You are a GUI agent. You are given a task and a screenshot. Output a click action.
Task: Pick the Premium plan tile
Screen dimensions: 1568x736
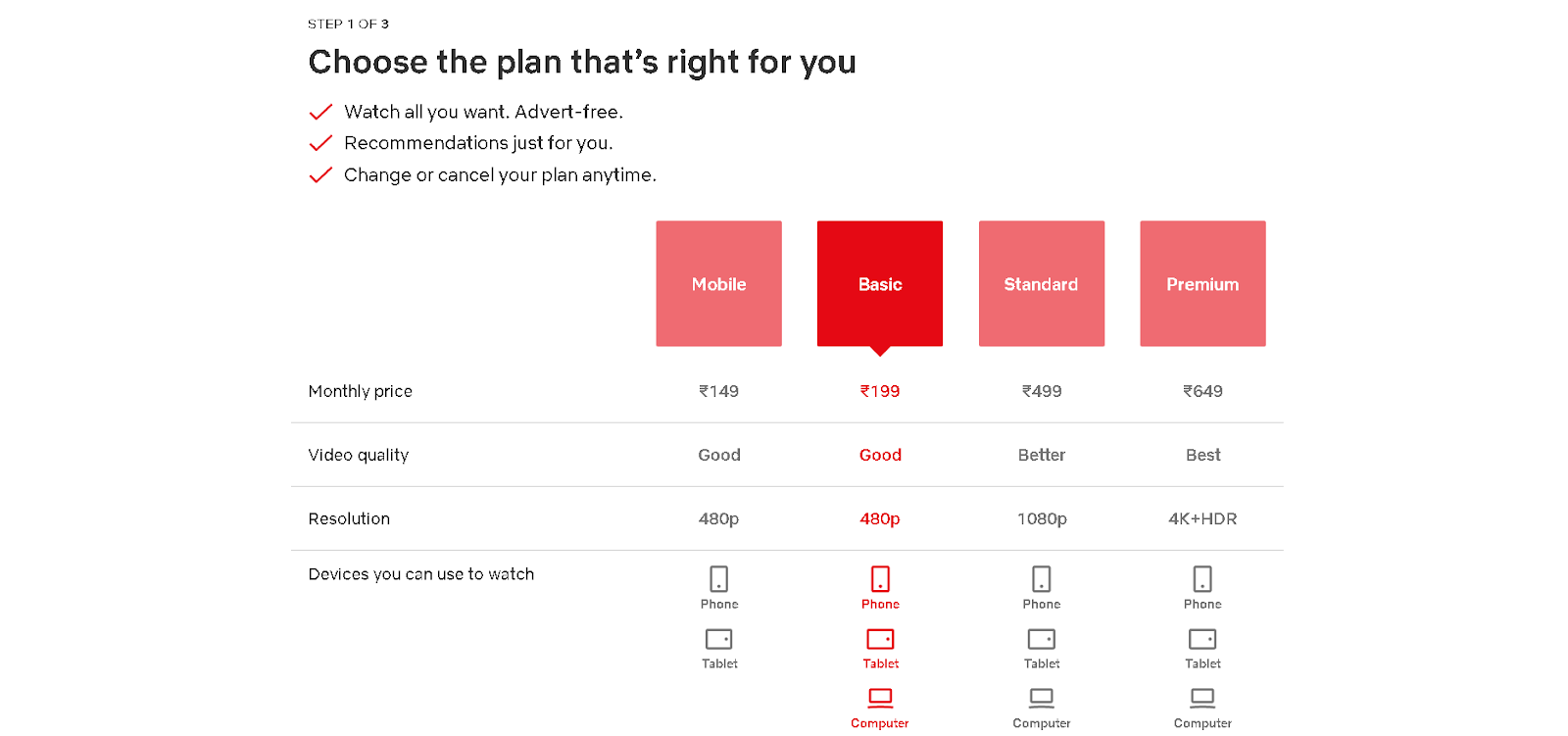point(1202,283)
